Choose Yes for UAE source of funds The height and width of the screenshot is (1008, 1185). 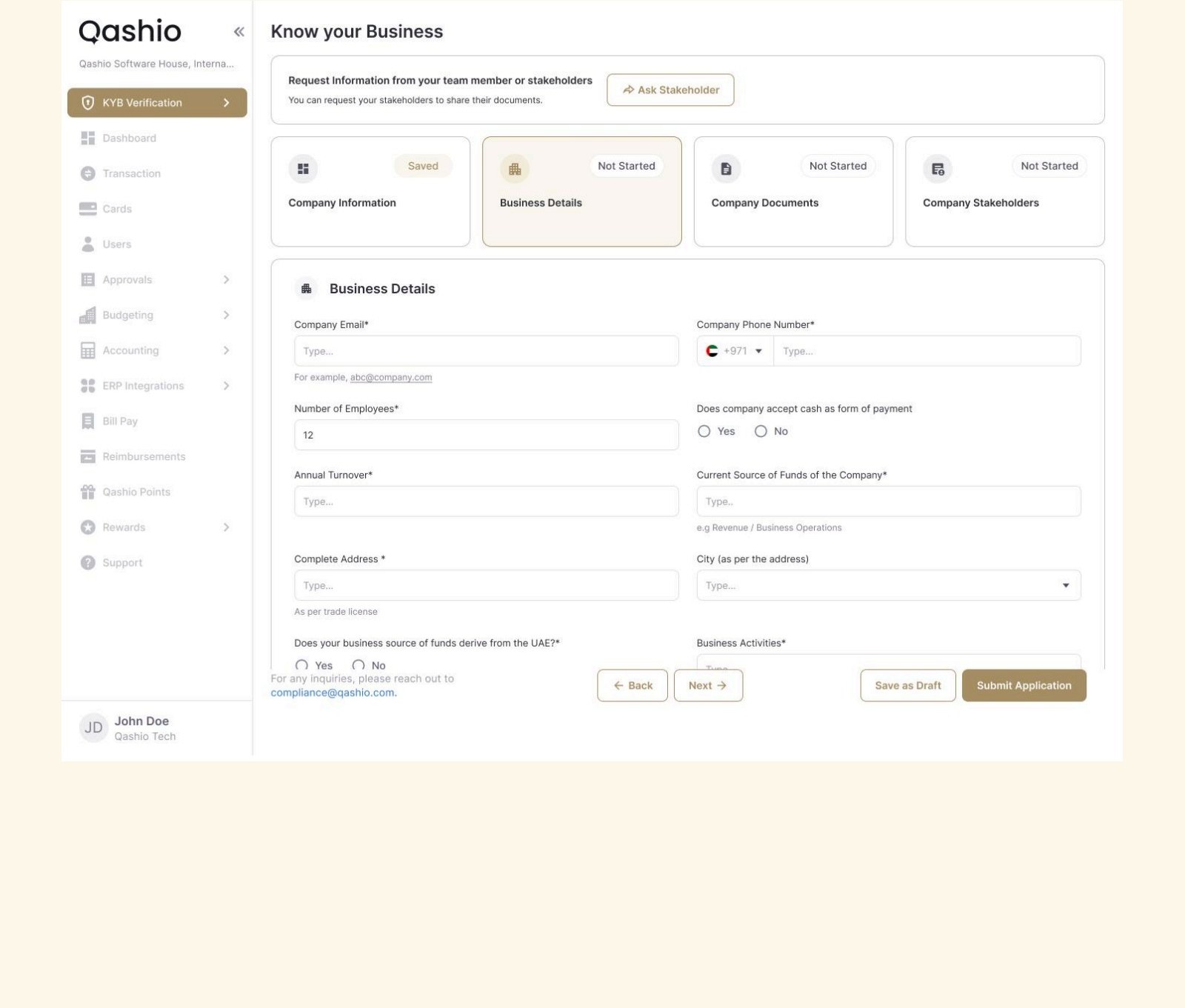(x=301, y=665)
